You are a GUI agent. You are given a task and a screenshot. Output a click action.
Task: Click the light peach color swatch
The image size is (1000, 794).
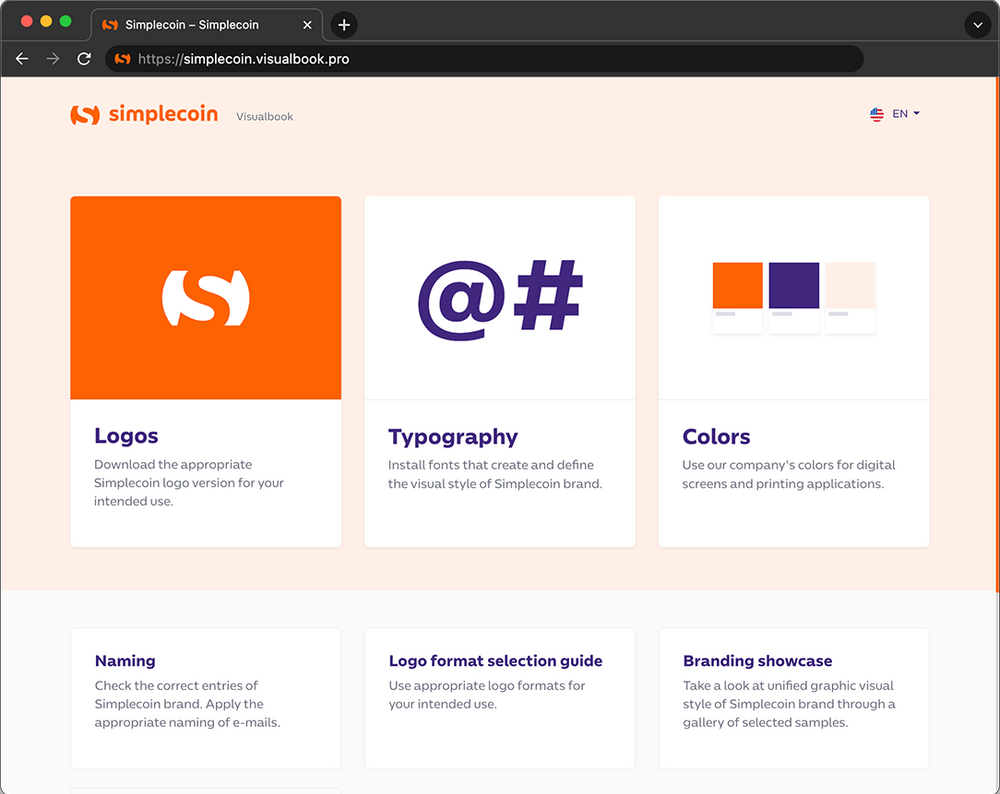tap(850, 285)
